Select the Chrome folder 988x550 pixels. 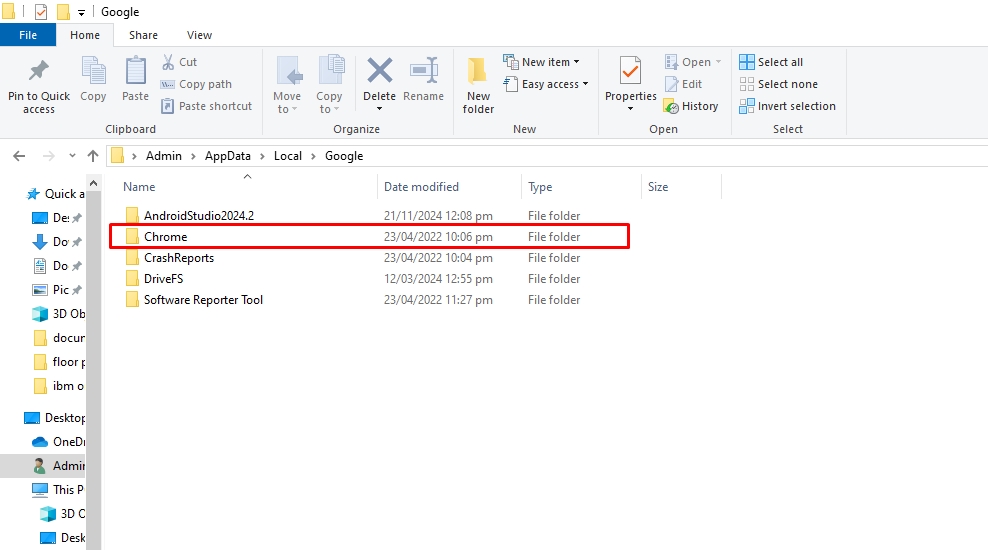(369, 237)
